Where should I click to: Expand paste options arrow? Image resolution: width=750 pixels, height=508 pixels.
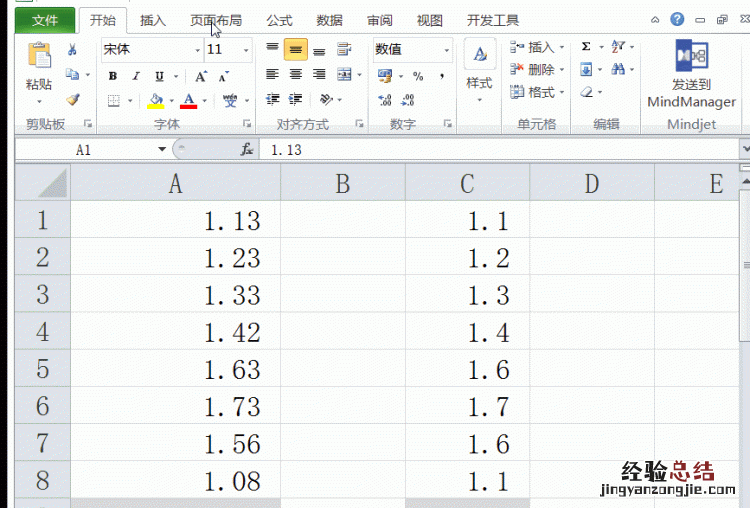pos(39,101)
